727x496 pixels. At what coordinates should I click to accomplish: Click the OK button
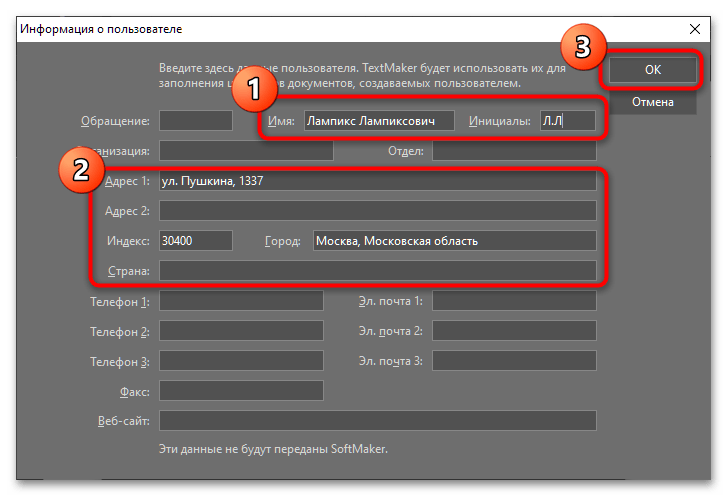point(652,69)
